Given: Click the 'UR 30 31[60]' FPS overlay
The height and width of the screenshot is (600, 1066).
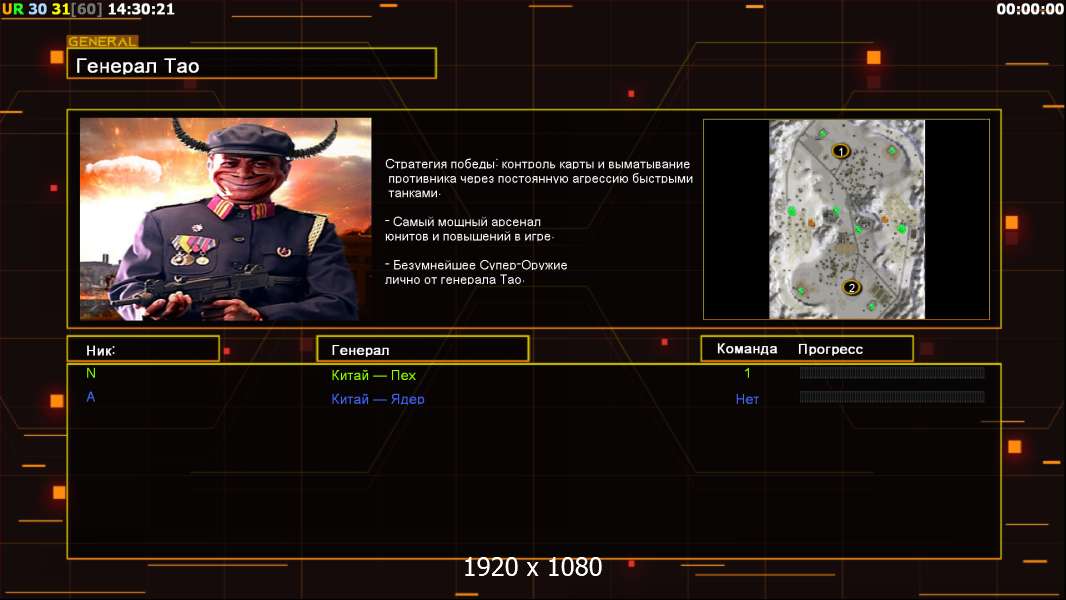Looking at the screenshot, I should [x=52, y=9].
